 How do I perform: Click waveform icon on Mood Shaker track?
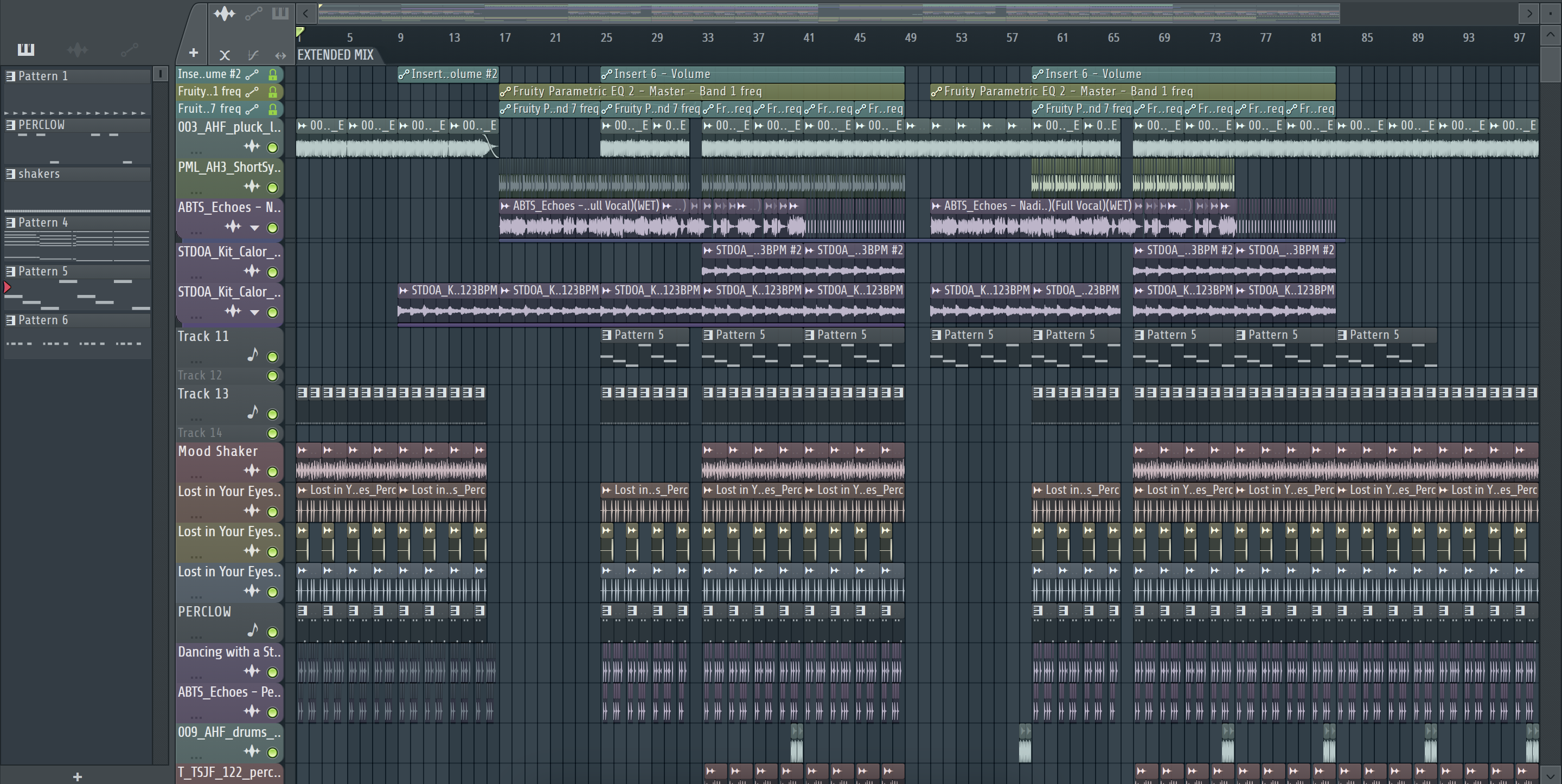tap(252, 470)
